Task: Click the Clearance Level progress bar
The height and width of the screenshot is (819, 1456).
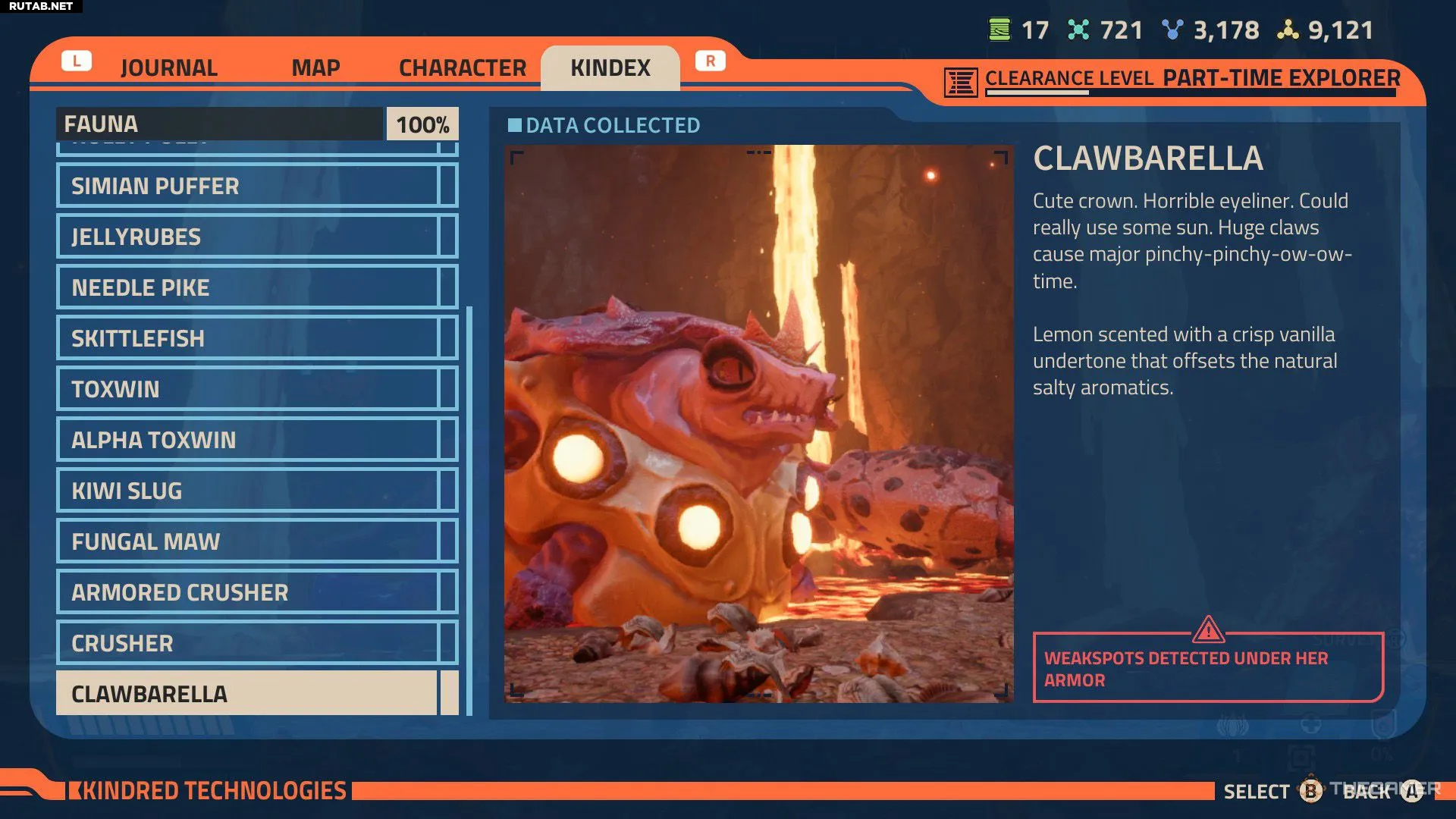Action: coord(1191,93)
